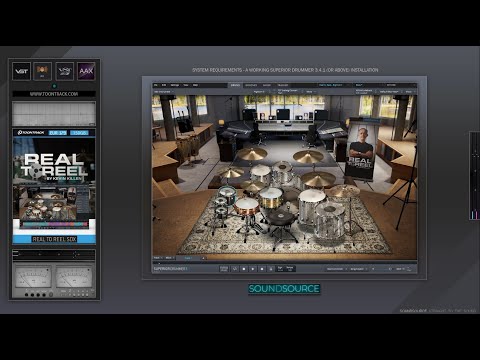Screen dimensions: 480x360
Task: Toggle loop playback button
Action: click(x=235, y=269)
